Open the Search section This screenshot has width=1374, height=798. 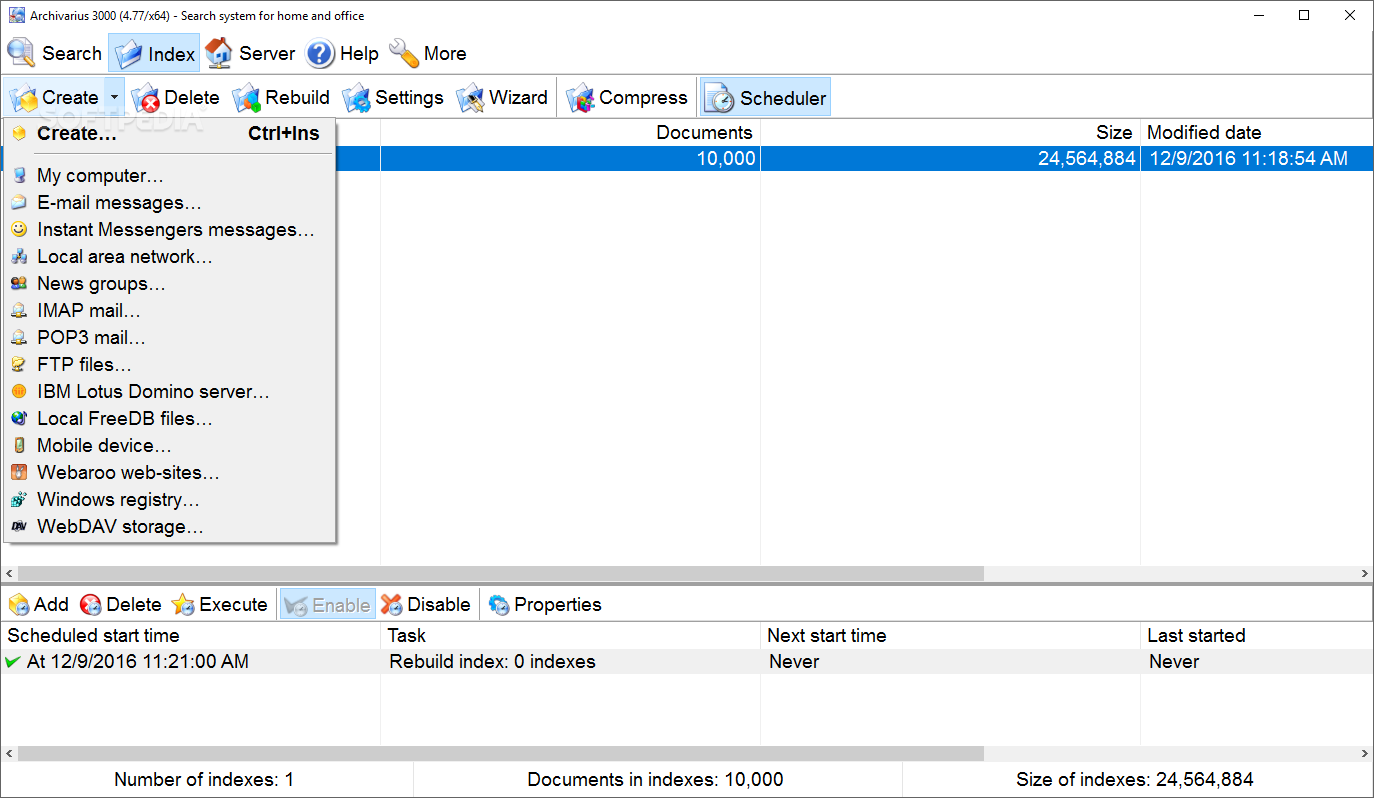pos(55,53)
